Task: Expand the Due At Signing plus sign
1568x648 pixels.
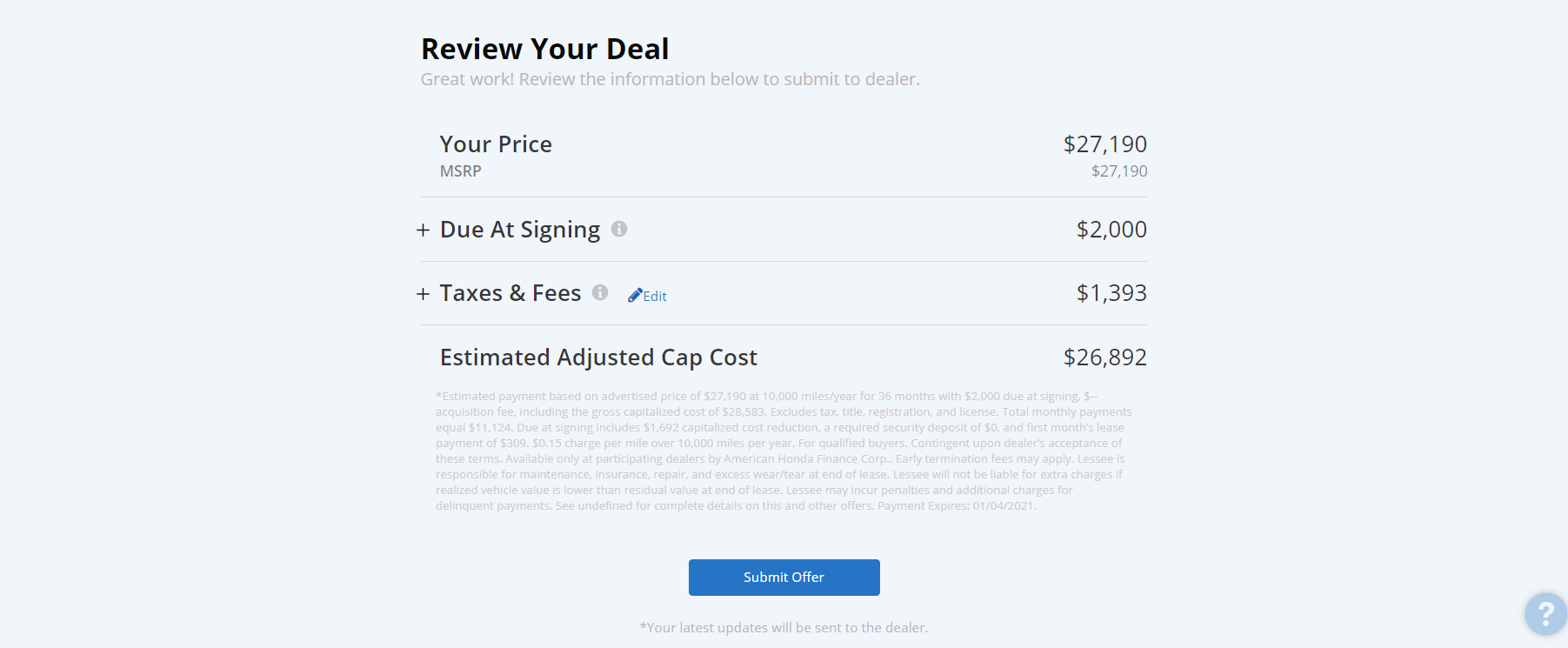Action: click(x=423, y=230)
